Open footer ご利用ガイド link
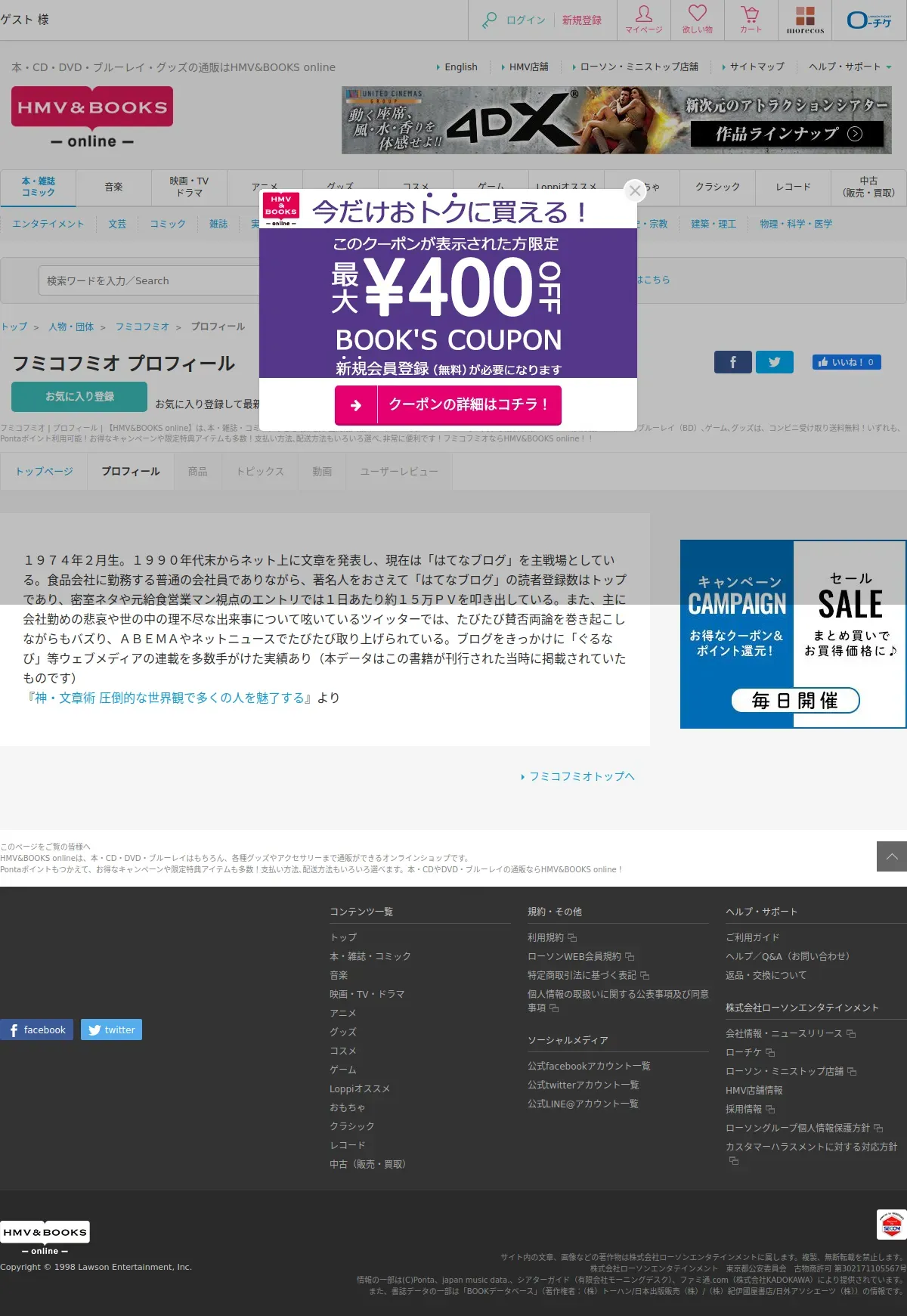This screenshot has height=1316, width=907. pyautogui.click(x=752, y=937)
